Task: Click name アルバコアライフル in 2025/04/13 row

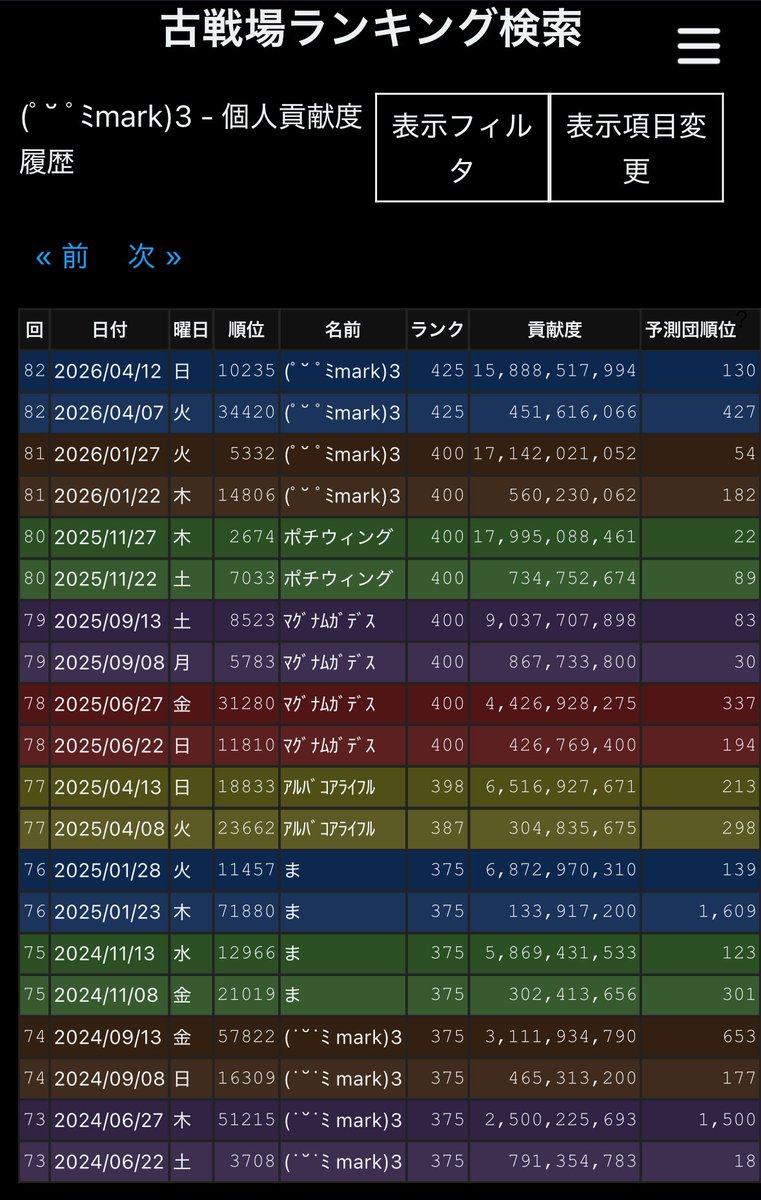Action: [330, 787]
